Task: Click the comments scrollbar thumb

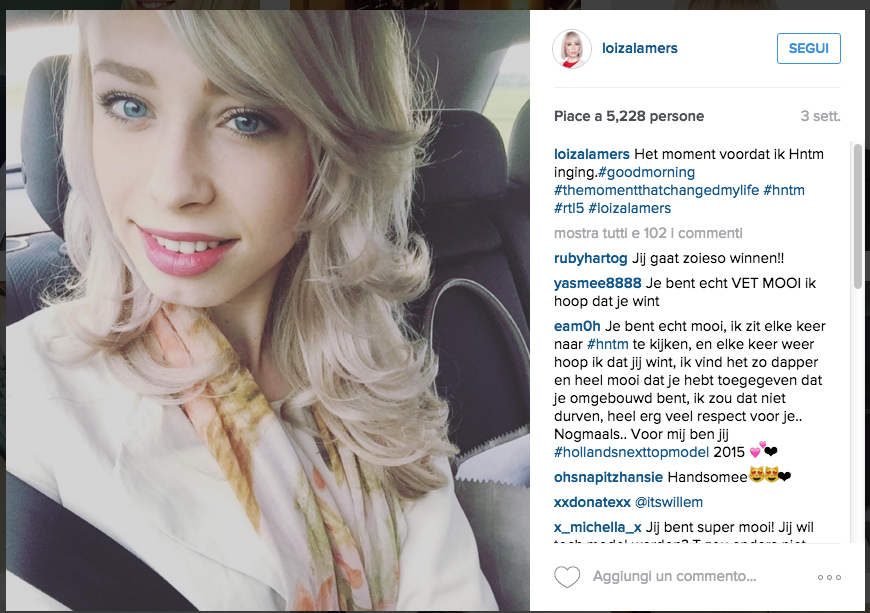Action: (858, 216)
